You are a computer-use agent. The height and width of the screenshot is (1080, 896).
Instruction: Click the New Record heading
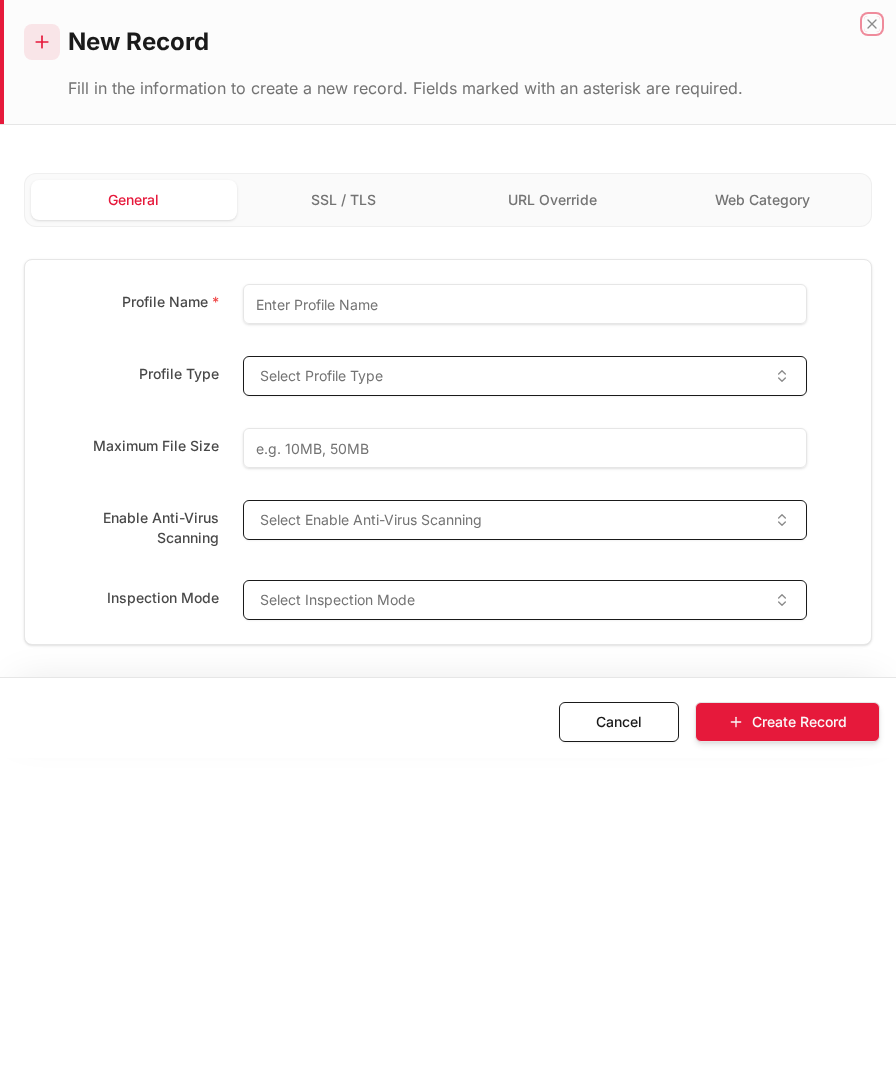click(138, 42)
